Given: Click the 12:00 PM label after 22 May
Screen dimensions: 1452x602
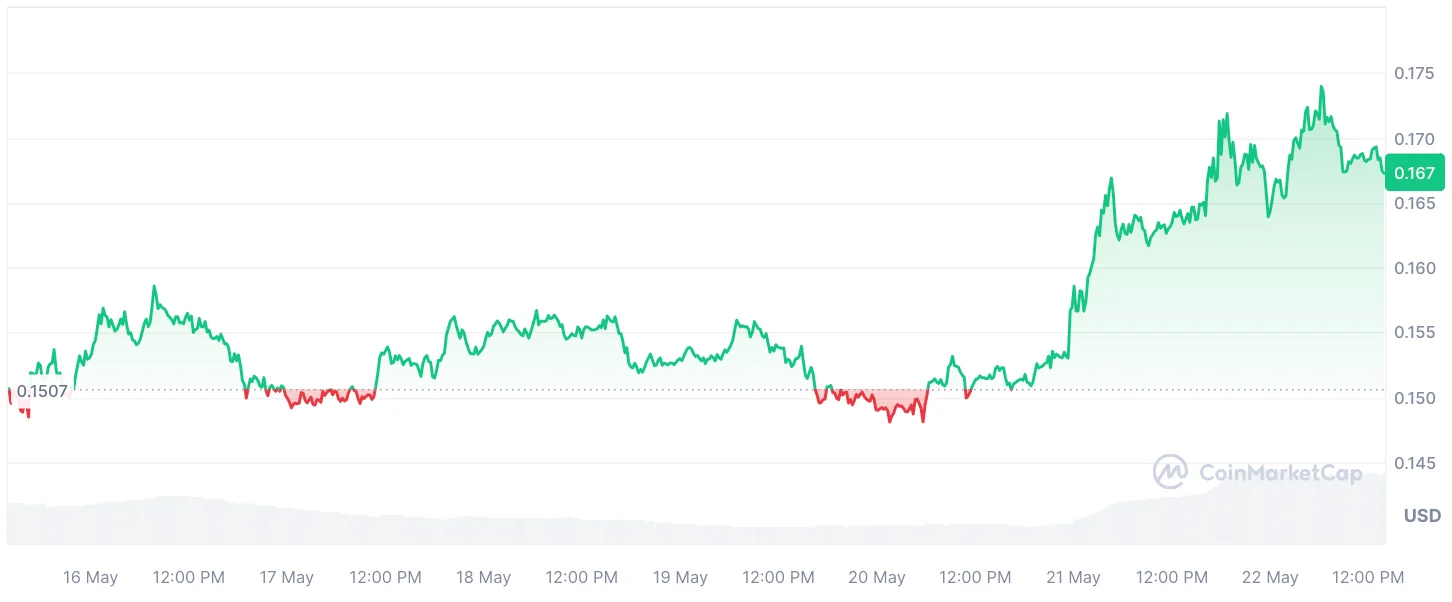Looking at the screenshot, I should 1368,577.
